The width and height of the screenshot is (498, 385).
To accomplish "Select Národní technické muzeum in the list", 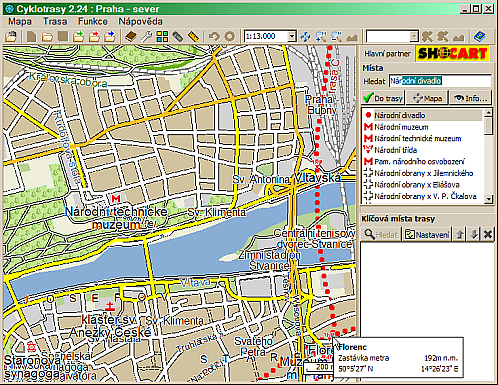I will (423, 138).
